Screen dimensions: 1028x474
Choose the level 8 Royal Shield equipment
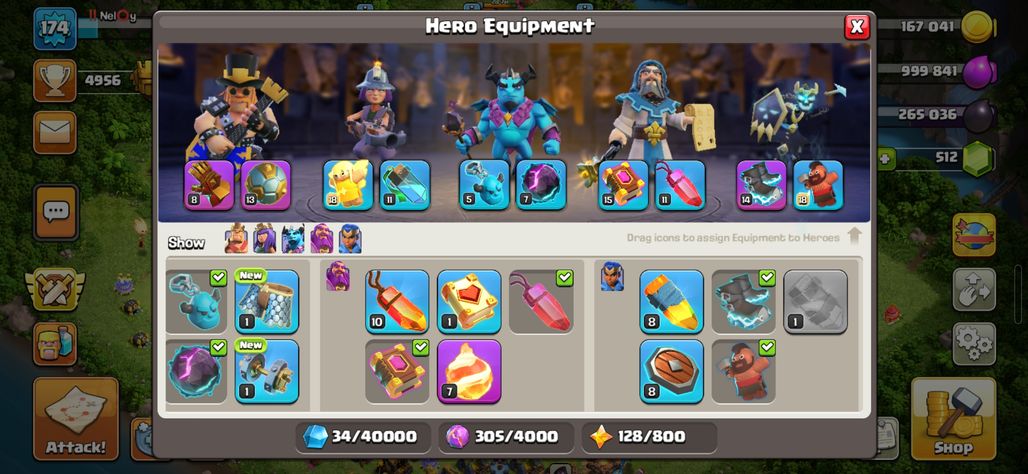coord(671,371)
